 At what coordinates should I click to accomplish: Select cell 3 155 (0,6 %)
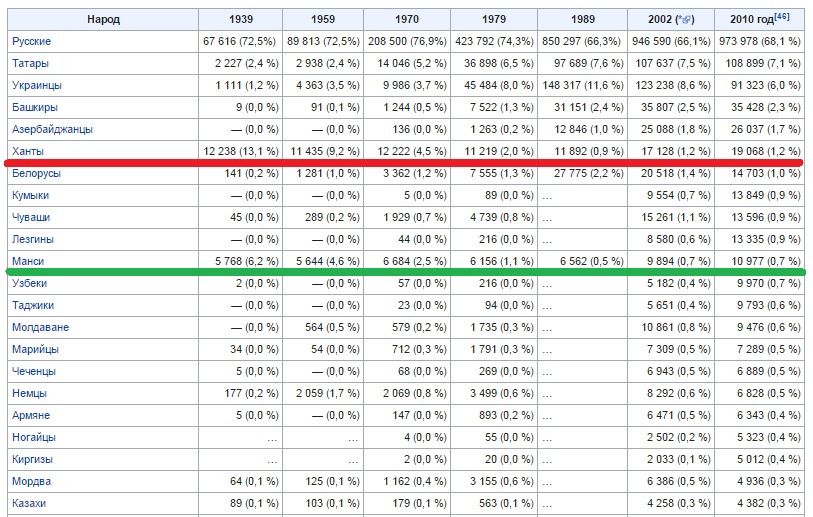[x=494, y=481]
